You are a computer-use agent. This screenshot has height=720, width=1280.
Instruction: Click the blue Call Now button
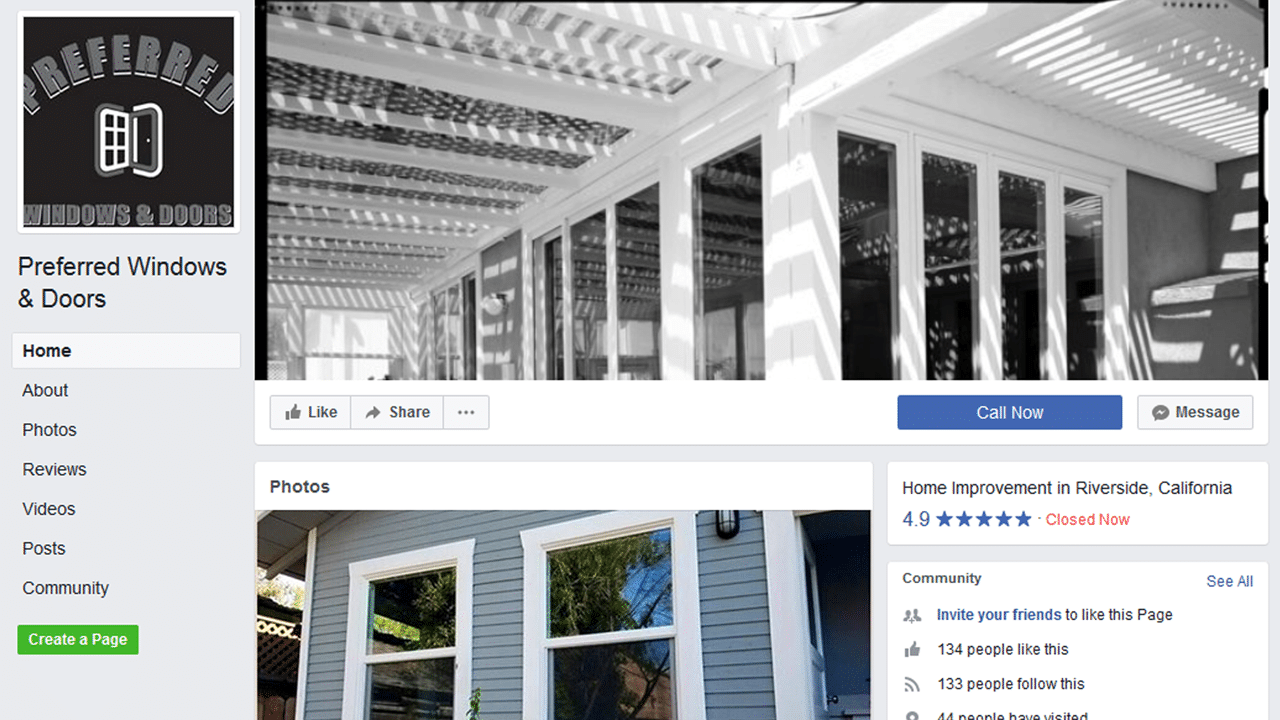pos(1010,412)
